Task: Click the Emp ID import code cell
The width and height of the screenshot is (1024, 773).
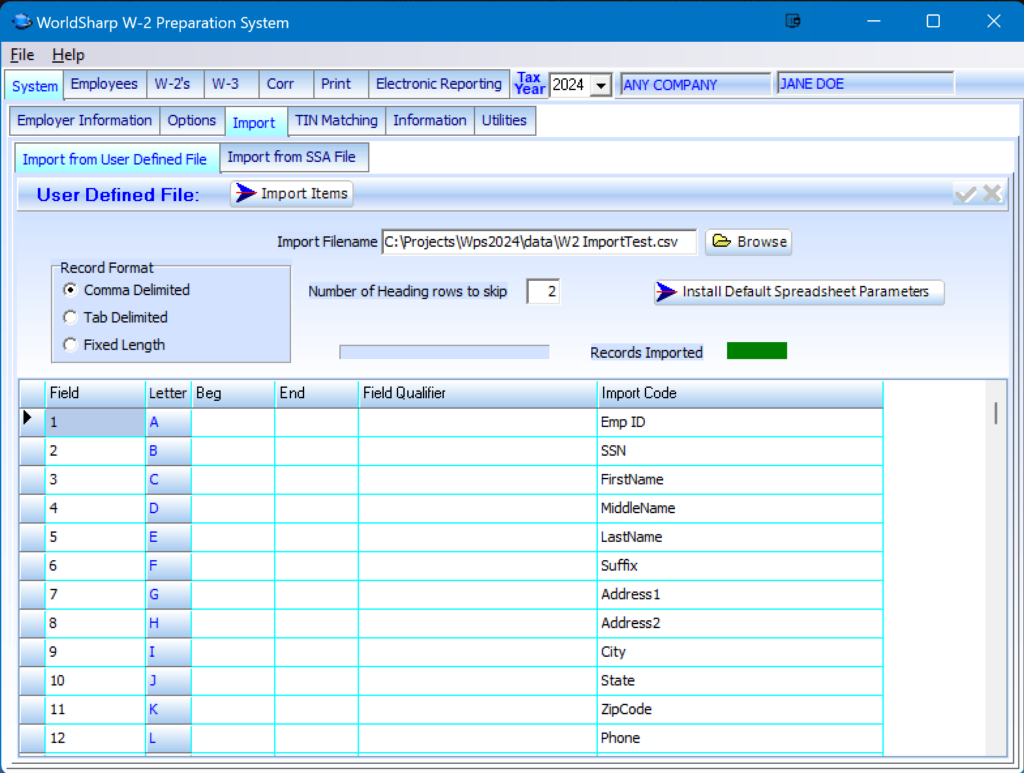Action: (x=741, y=422)
